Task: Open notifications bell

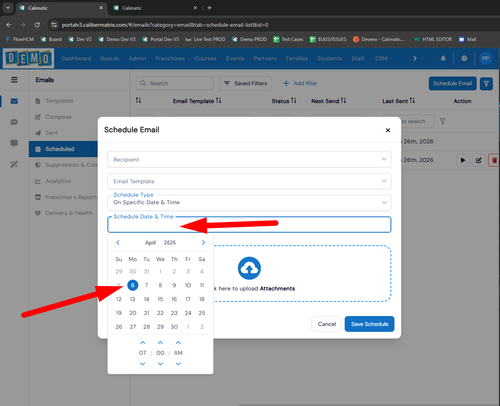Action: click(443, 58)
